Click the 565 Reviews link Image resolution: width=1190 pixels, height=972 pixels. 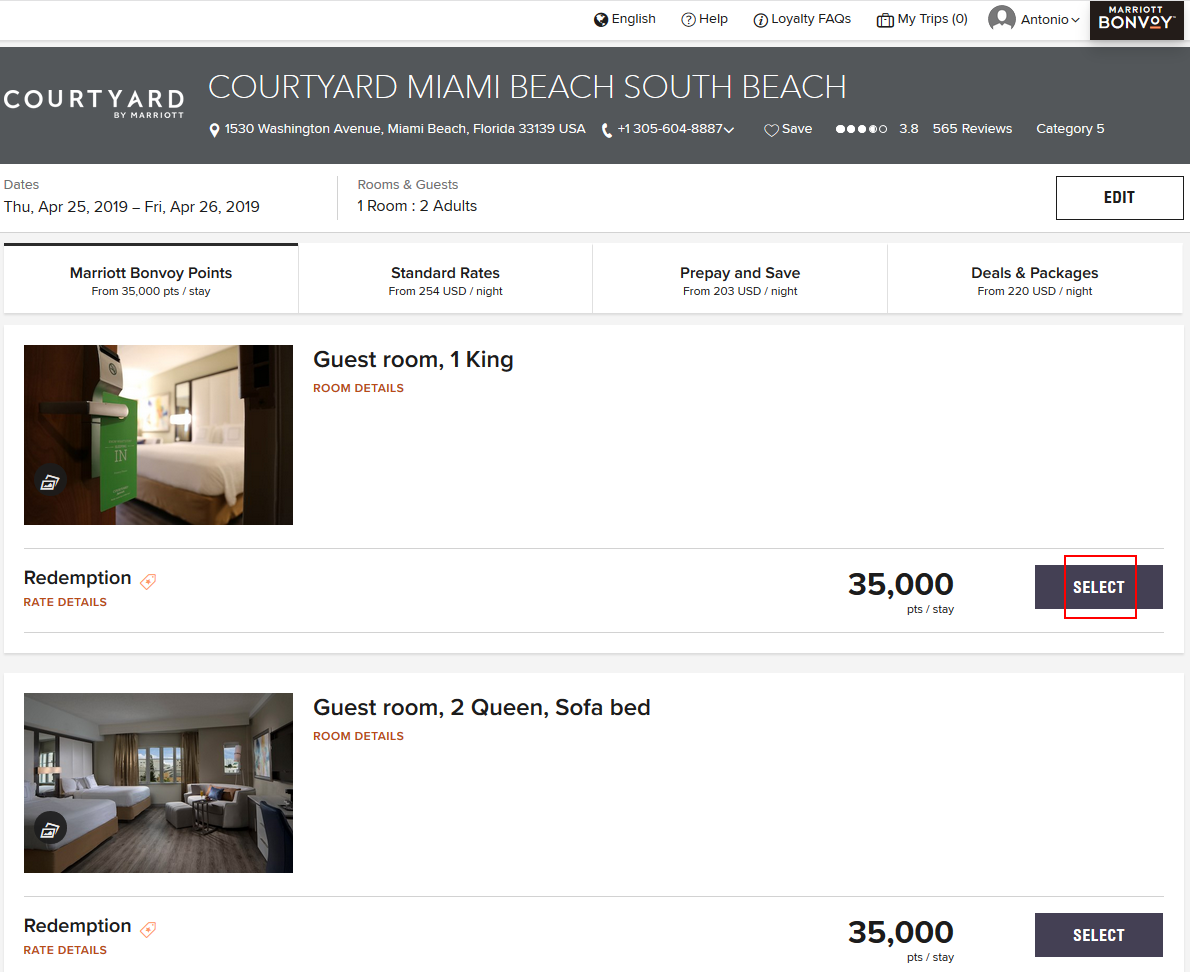tap(972, 129)
